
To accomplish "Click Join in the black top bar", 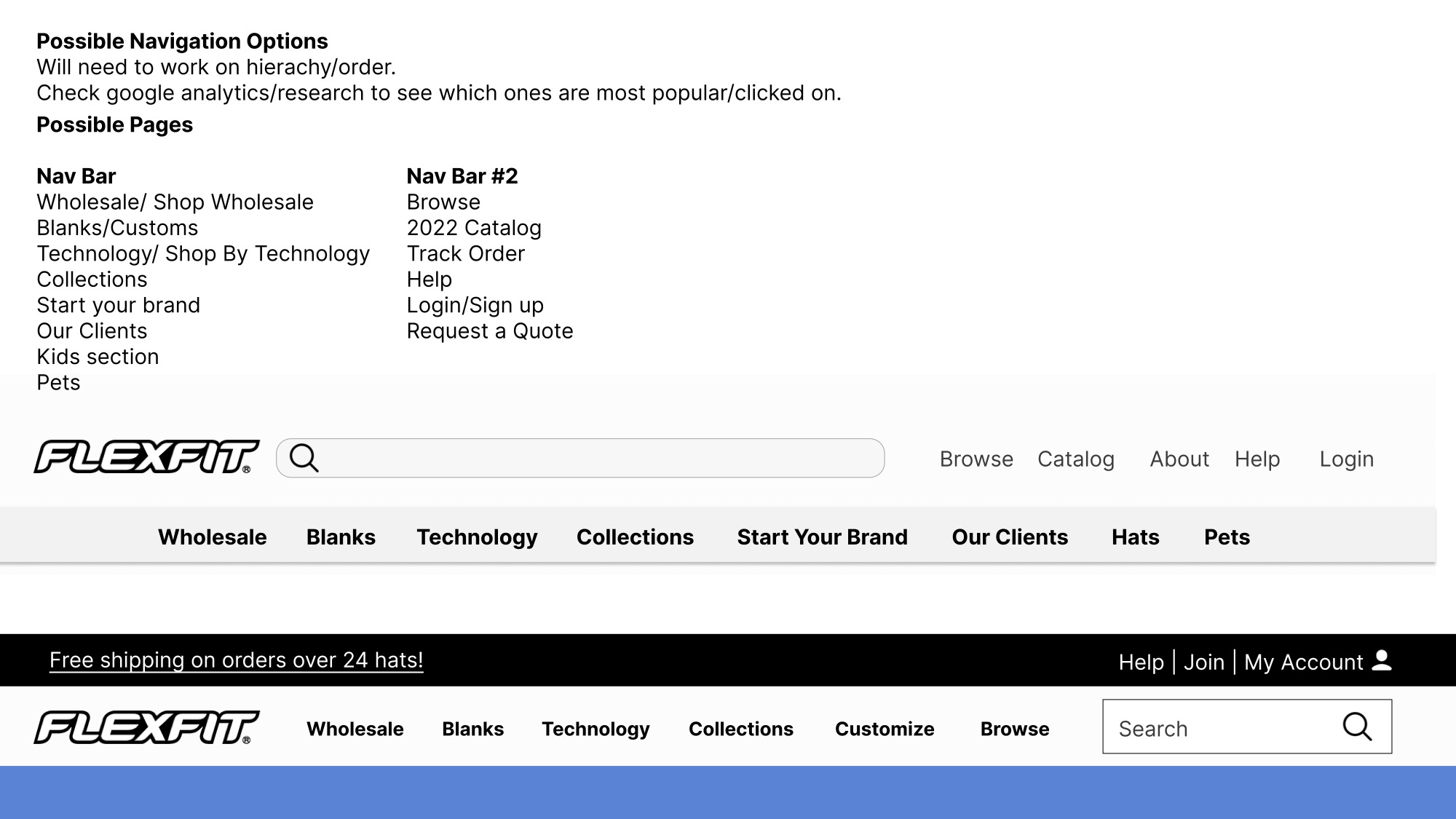I will tap(1203, 662).
